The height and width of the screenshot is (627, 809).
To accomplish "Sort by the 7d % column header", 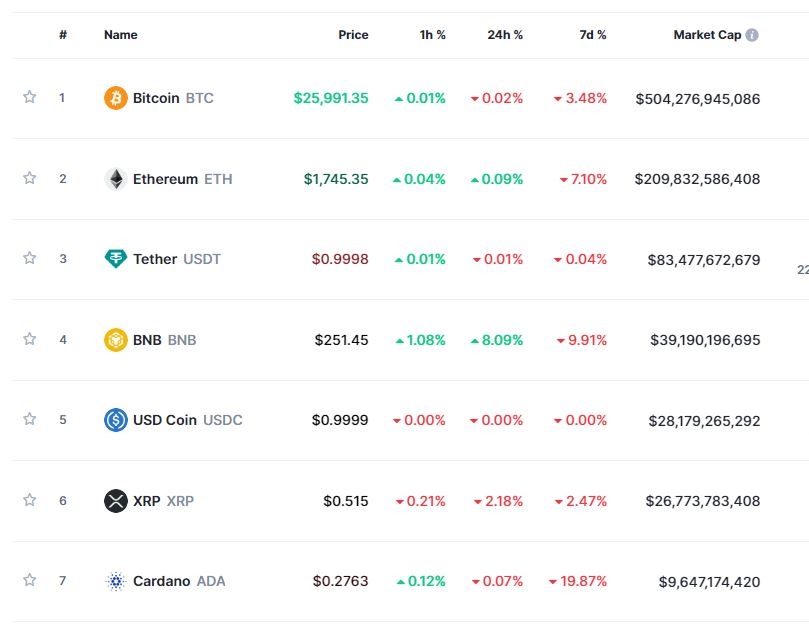I will coord(593,35).
